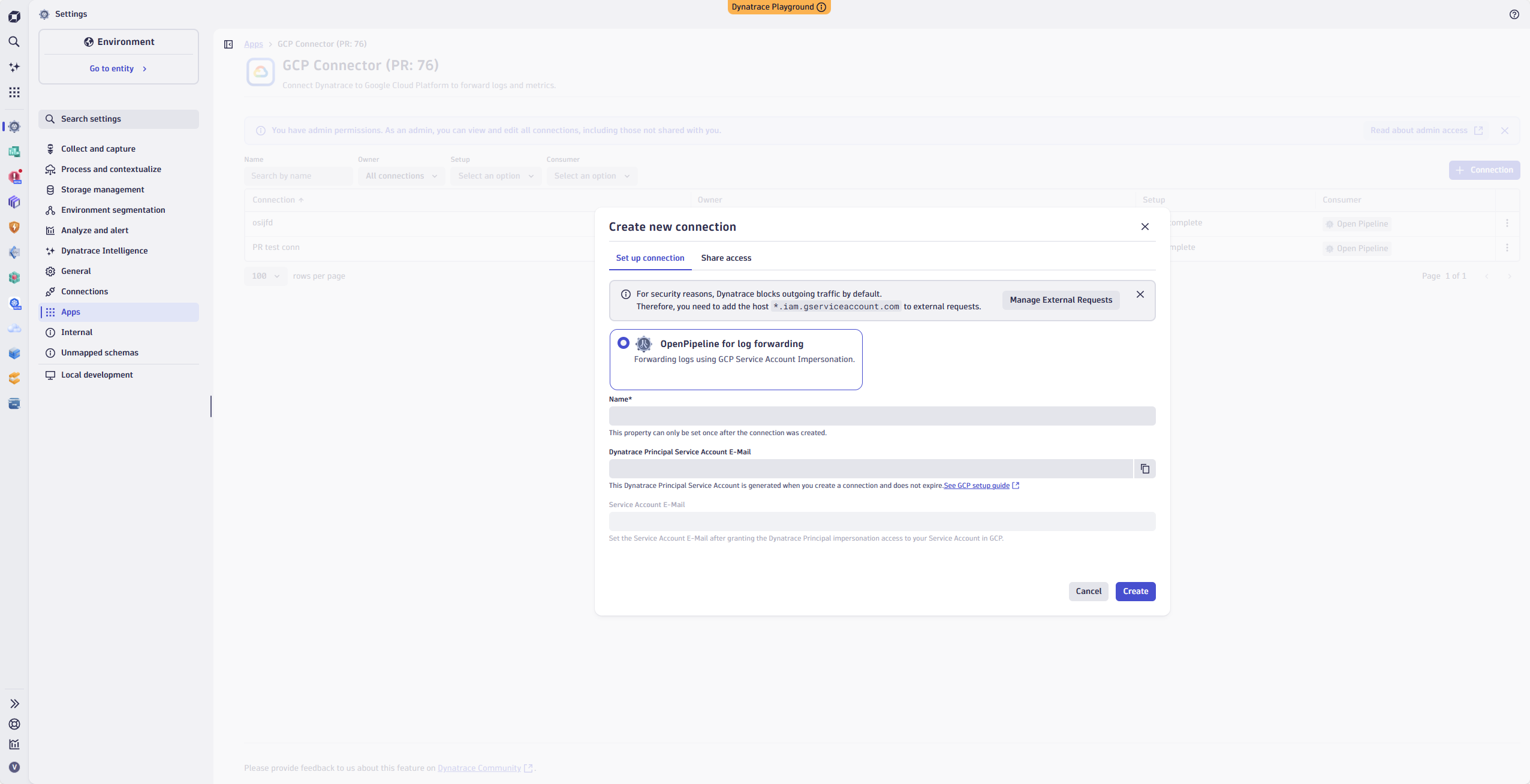
Task: Open Connections settings category
Action: pos(119,291)
